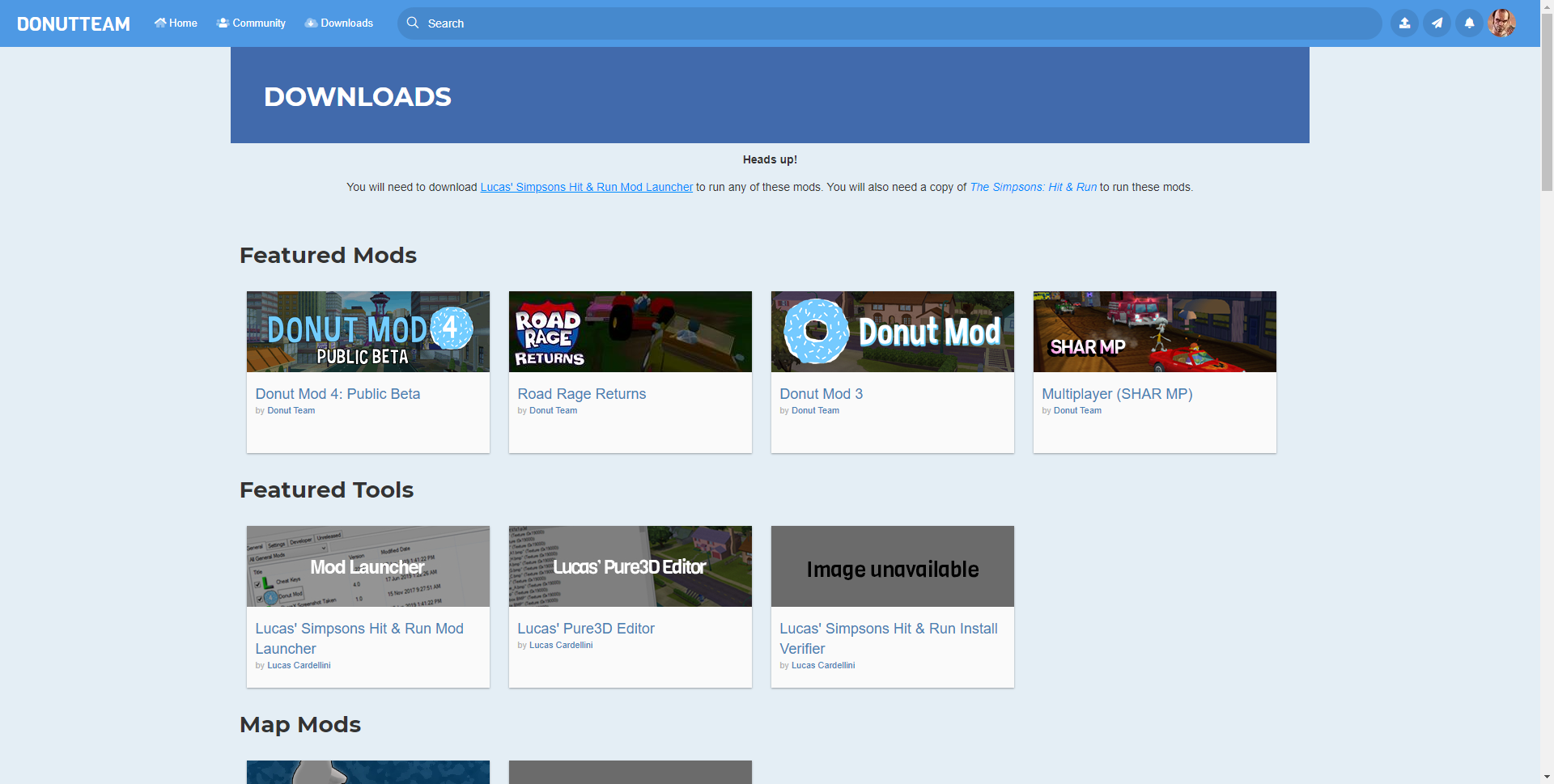Open Donut Mod 3 title link
The height and width of the screenshot is (784, 1554).
coord(822,394)
